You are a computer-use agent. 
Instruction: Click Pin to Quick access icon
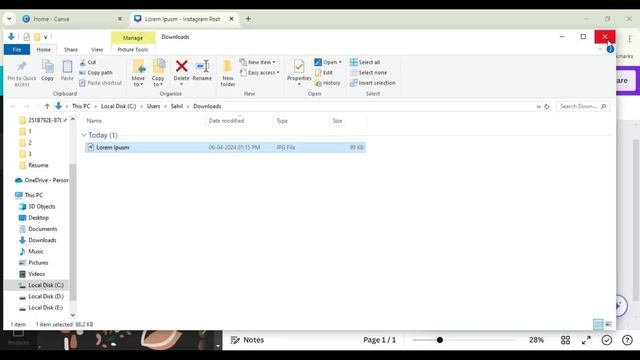pos(22,73)
